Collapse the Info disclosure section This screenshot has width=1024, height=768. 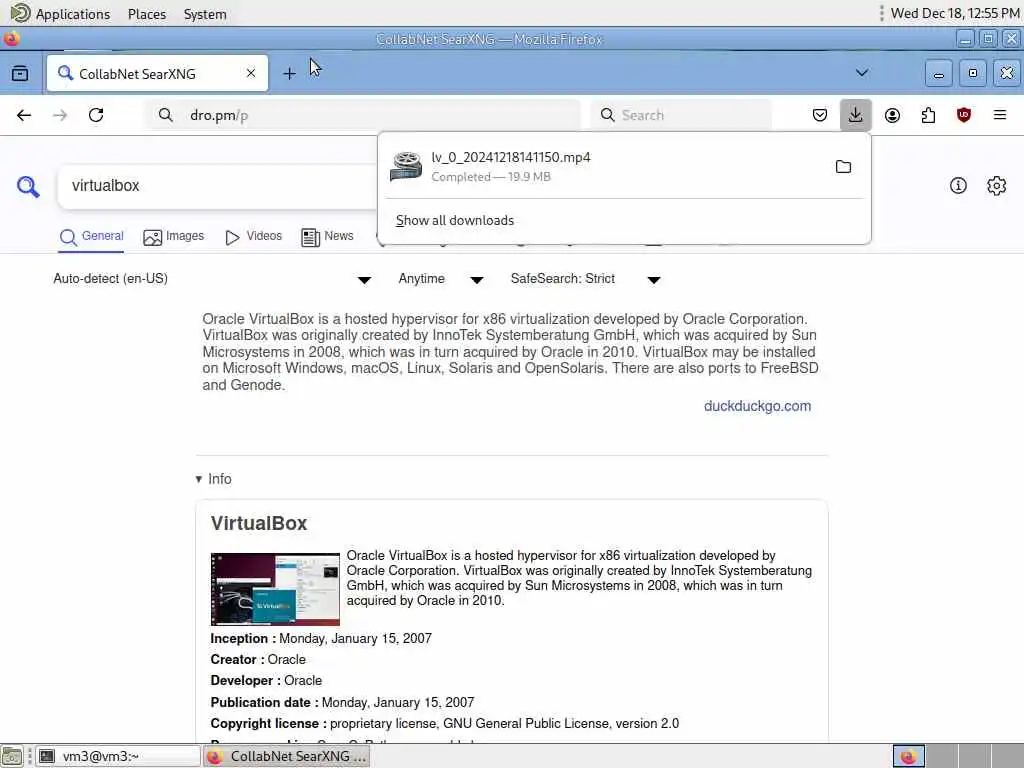214,479
